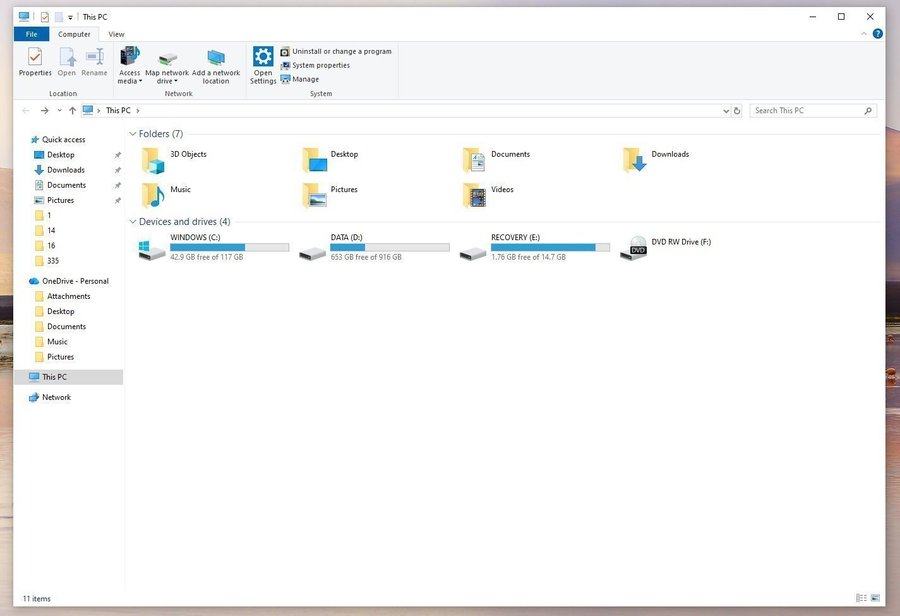
Task: Click Uninstall or change a program
Action: pos(341,51)
